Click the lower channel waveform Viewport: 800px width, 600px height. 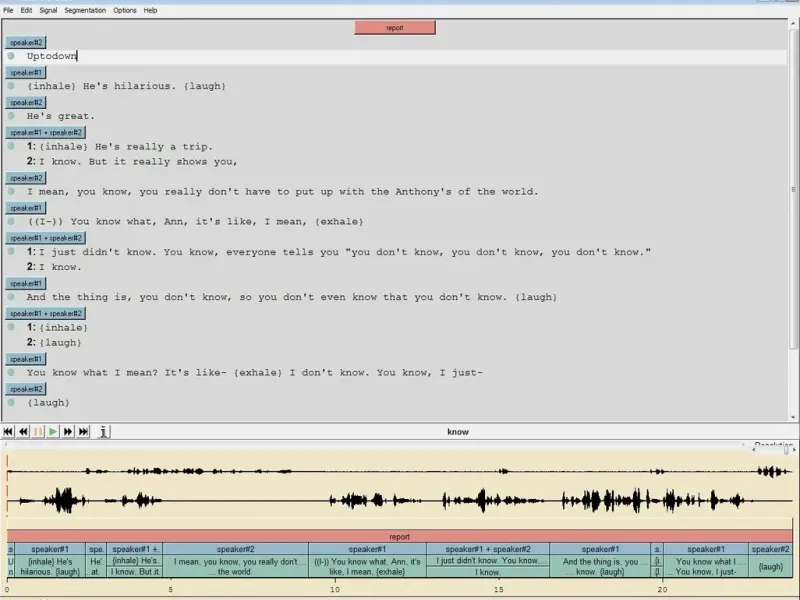[x=399, y=501]
